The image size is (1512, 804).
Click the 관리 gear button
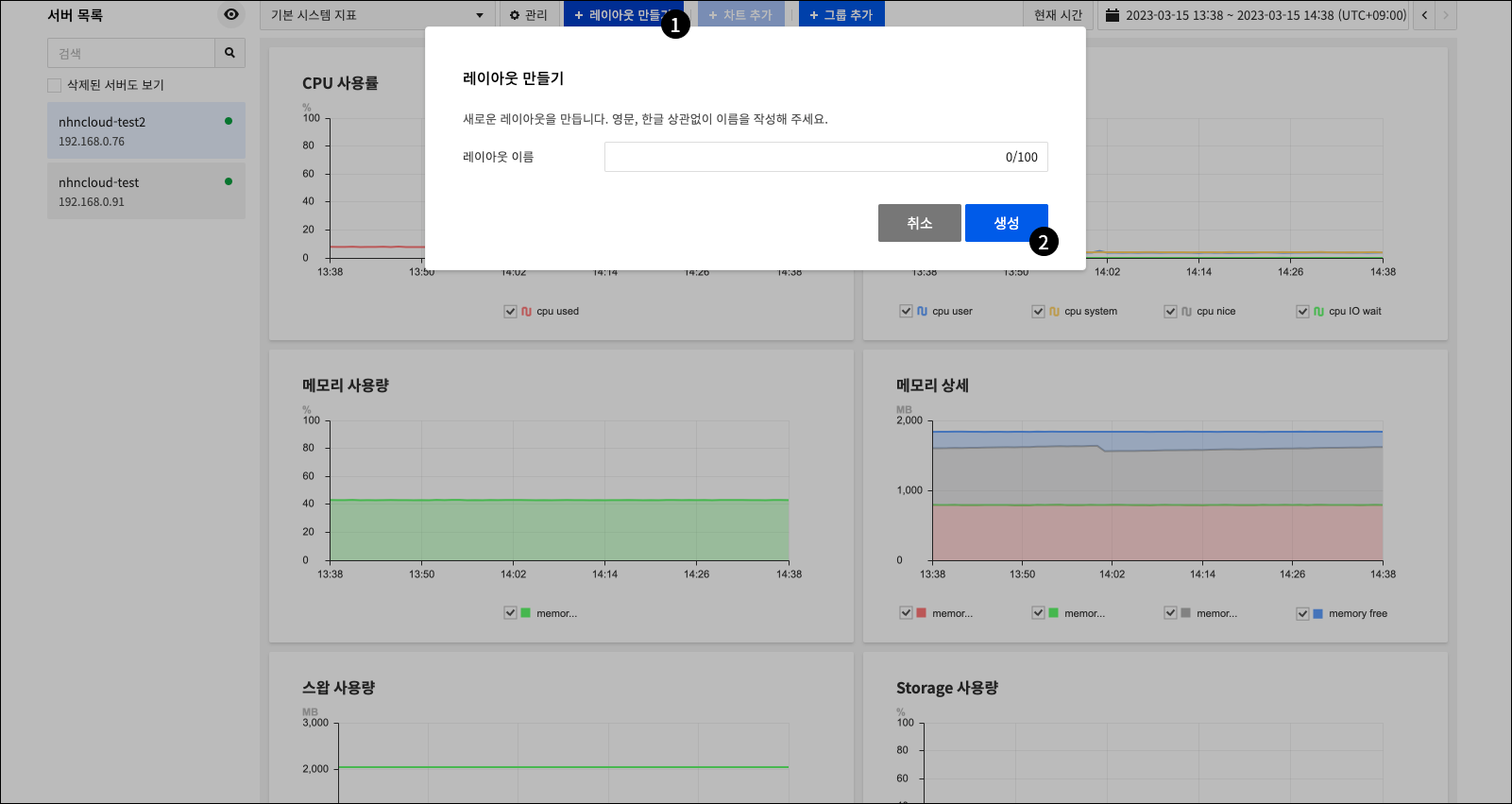click(529, 15)
